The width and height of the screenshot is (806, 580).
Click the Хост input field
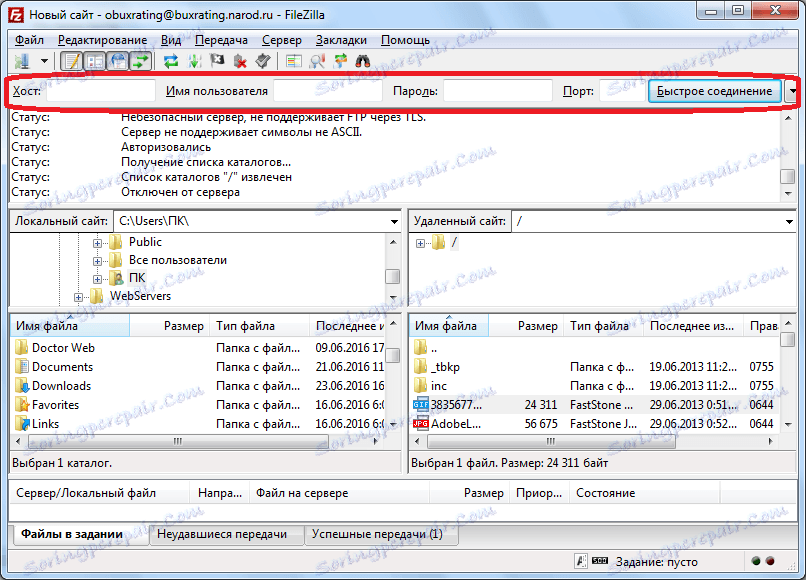click(x=101, y=91)
